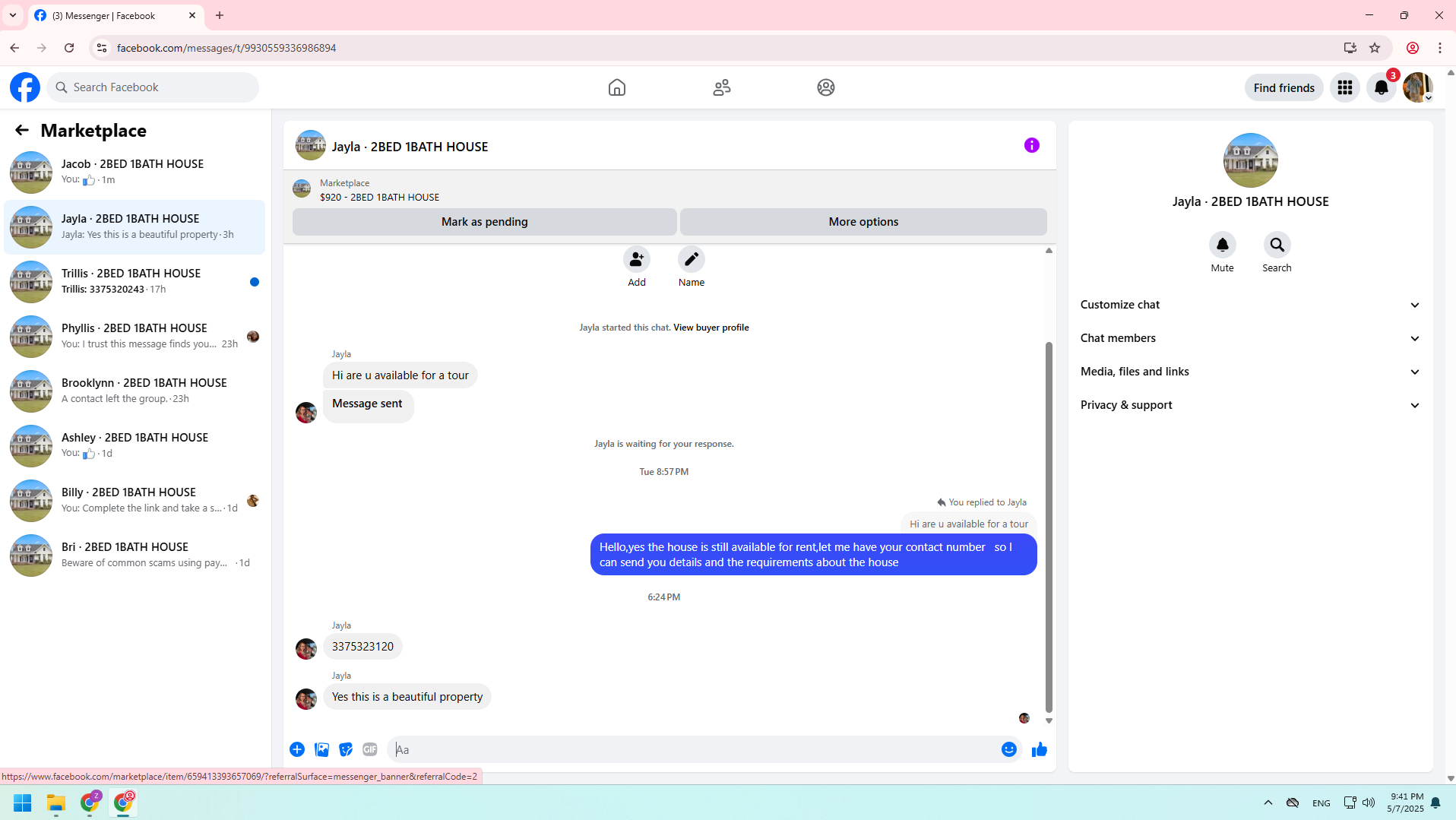Go to the Home feed icon
1456x820 pixels.
617,87
